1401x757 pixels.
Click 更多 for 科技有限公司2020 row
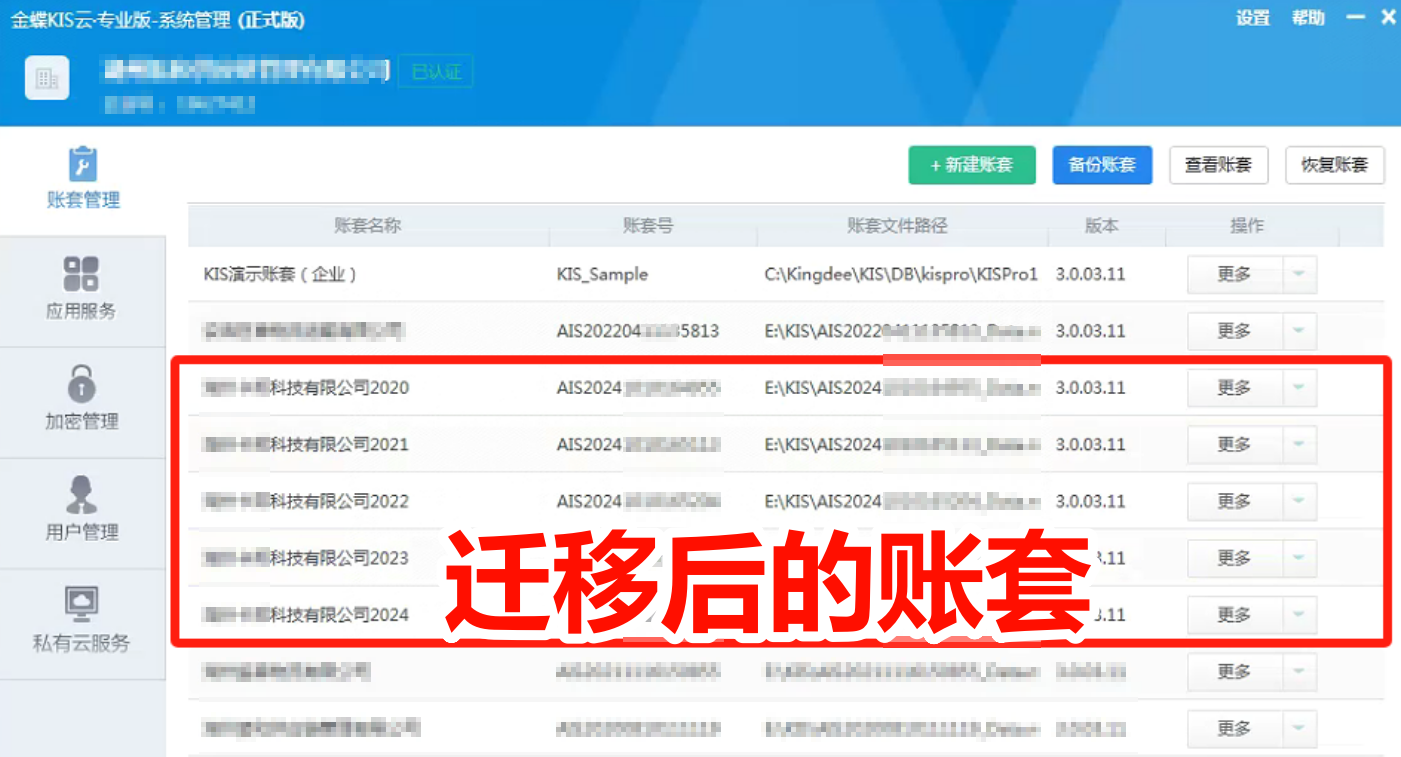pos(1234,388)
